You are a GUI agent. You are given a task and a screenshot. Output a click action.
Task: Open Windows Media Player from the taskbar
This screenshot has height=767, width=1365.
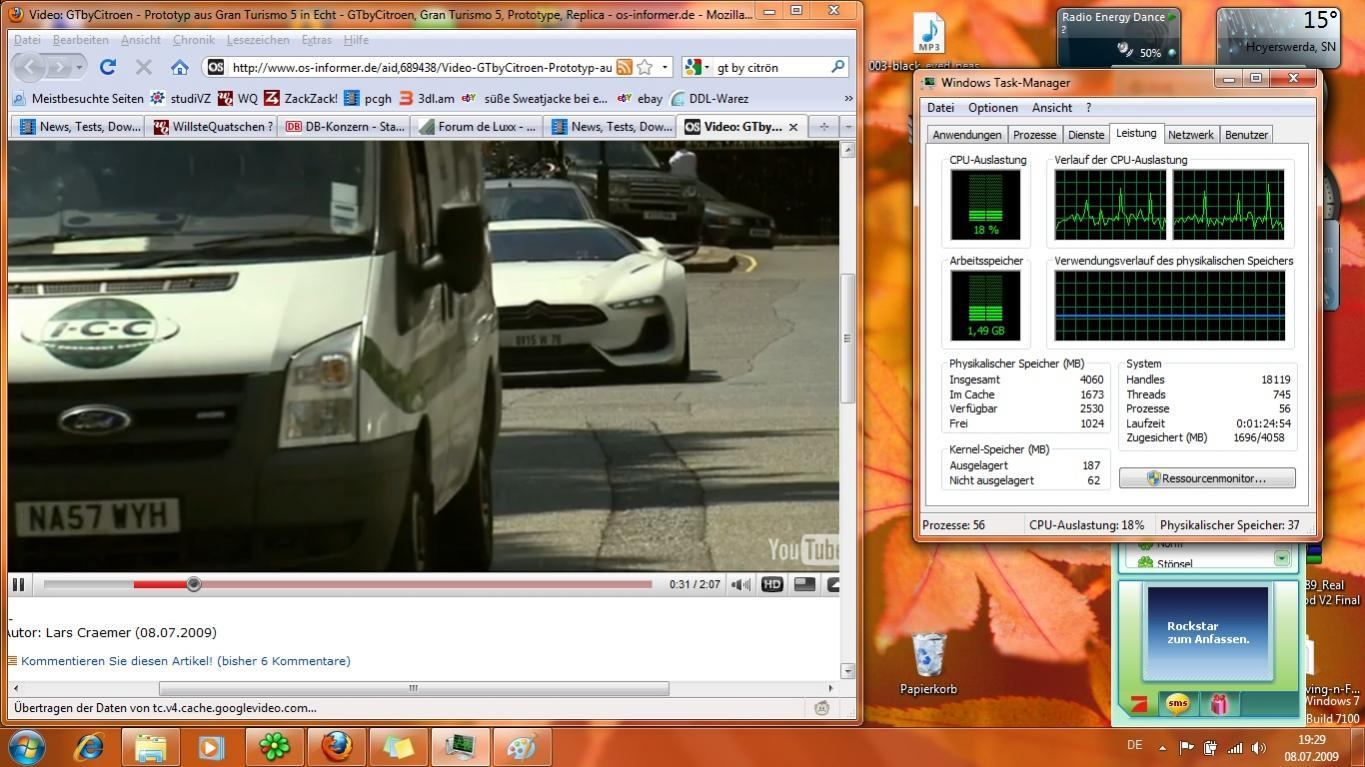tap(211, 747)
